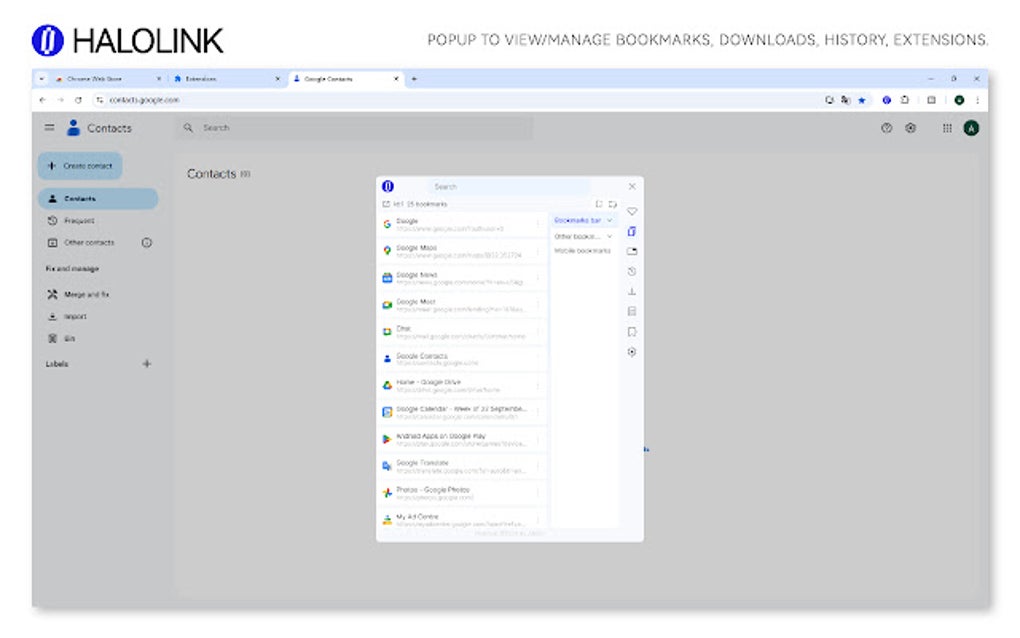Open the Home - Google Drive bookmark
The height and width of the screenshot is (638, 1020).
[x=462, y=386]
